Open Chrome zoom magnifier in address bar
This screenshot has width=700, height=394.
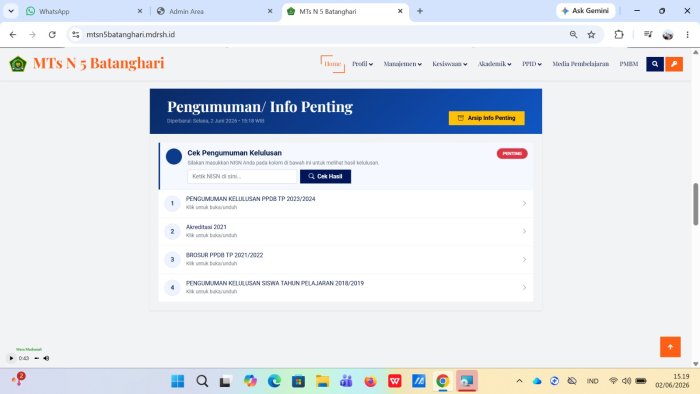click(573, 34)
